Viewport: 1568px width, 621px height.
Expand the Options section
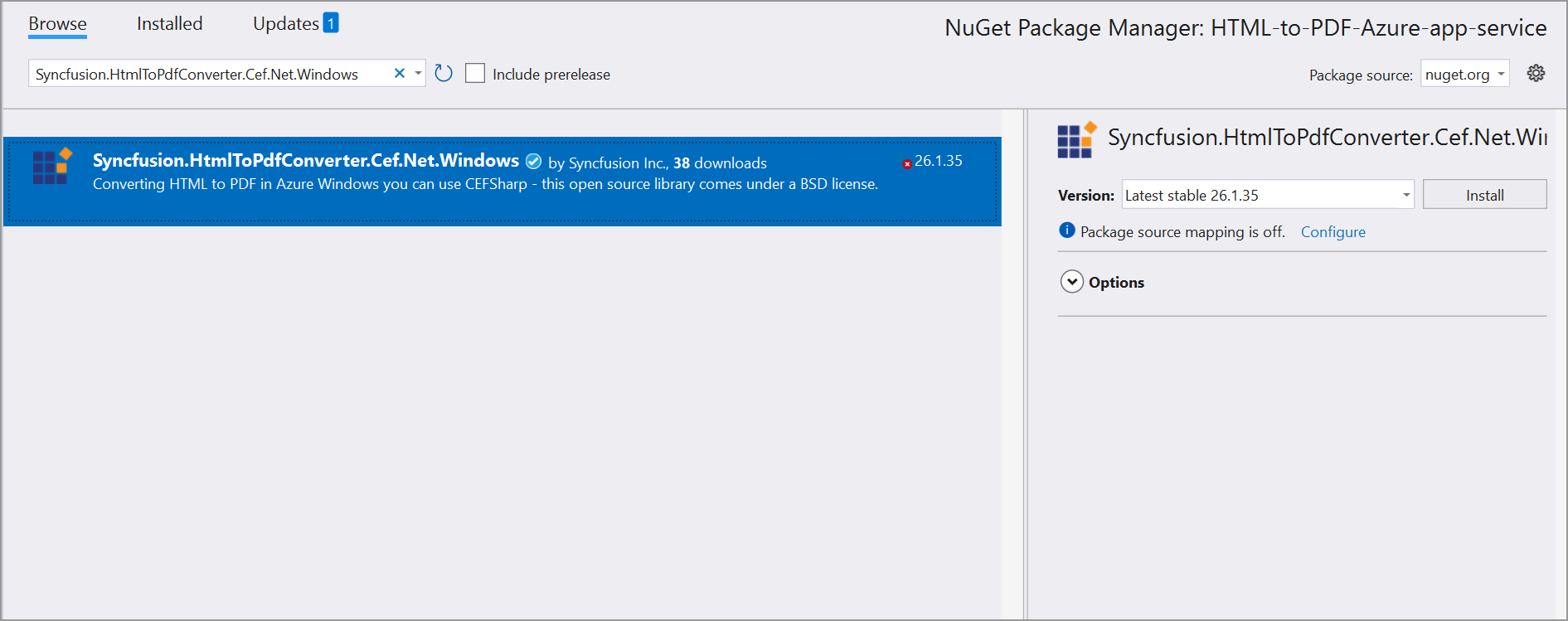tap(1072, 282)
